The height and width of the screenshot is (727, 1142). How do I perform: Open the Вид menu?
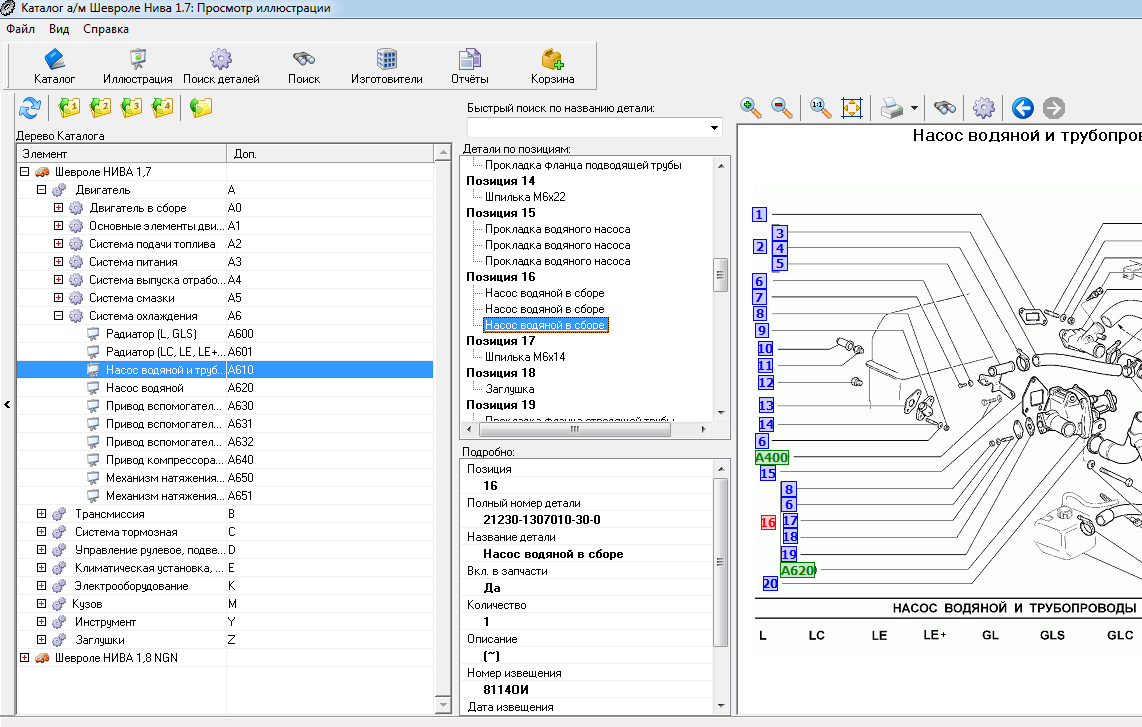point(59,29)
